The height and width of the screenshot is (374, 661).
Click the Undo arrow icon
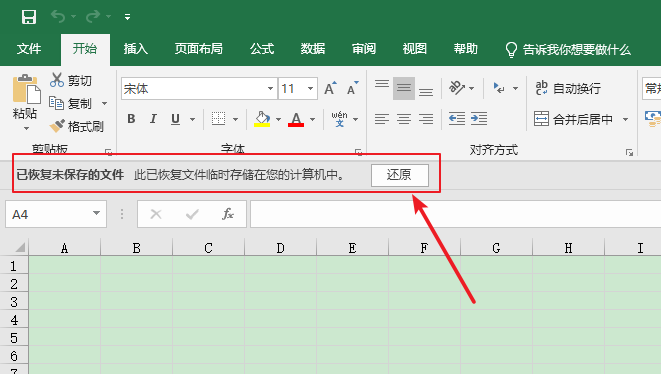58,17
